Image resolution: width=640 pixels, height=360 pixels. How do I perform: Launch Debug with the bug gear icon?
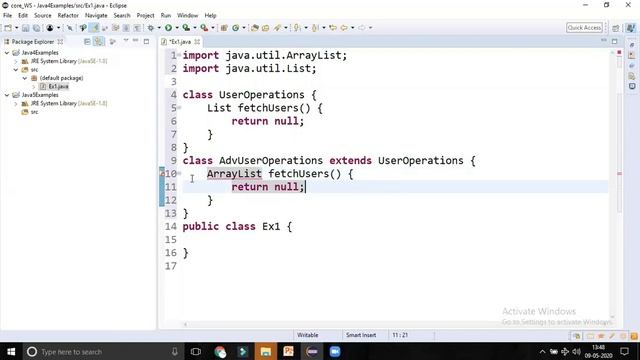point(151,28)
